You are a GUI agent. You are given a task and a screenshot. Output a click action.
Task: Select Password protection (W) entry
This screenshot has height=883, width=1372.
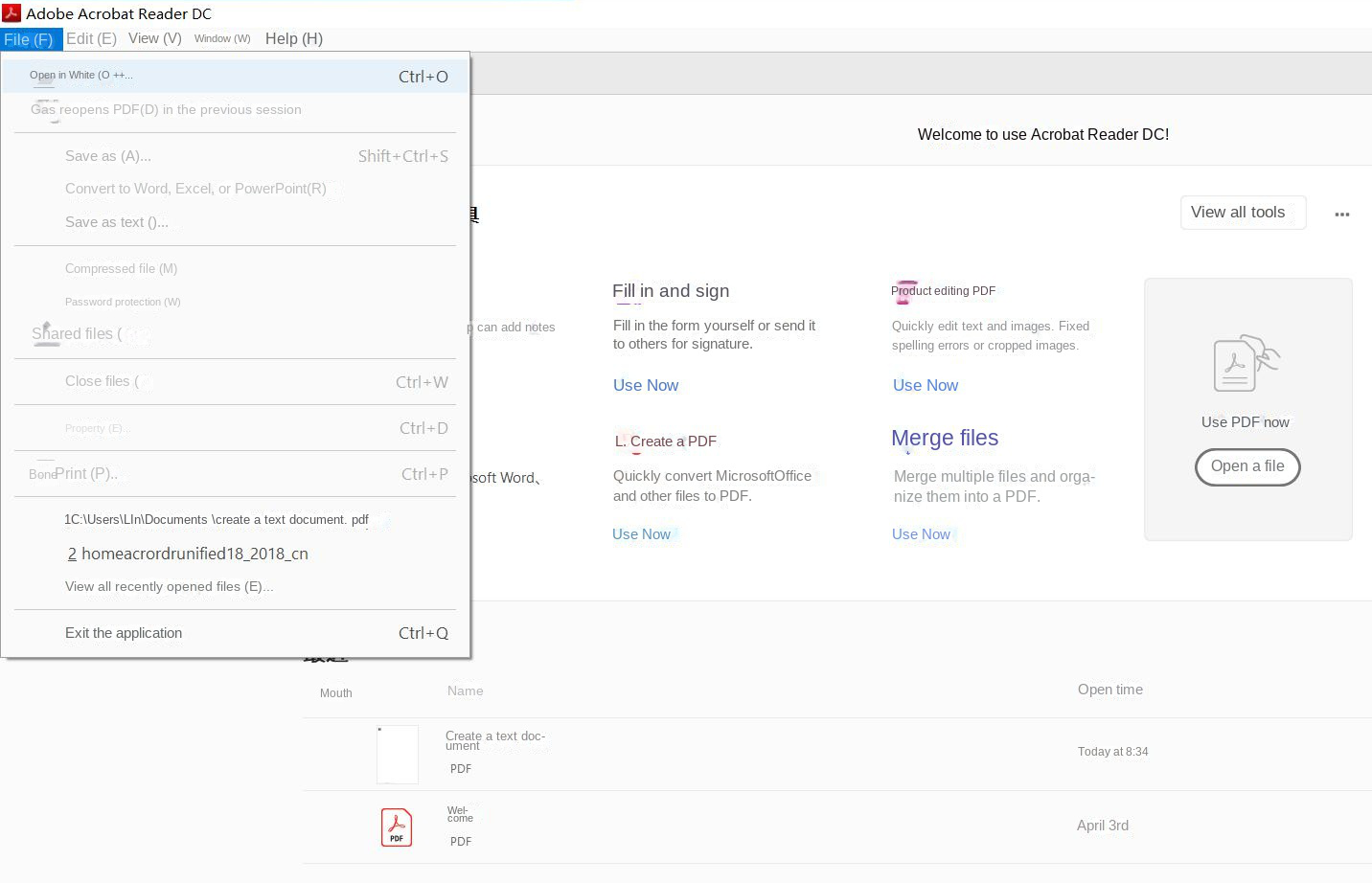point(235,302)
